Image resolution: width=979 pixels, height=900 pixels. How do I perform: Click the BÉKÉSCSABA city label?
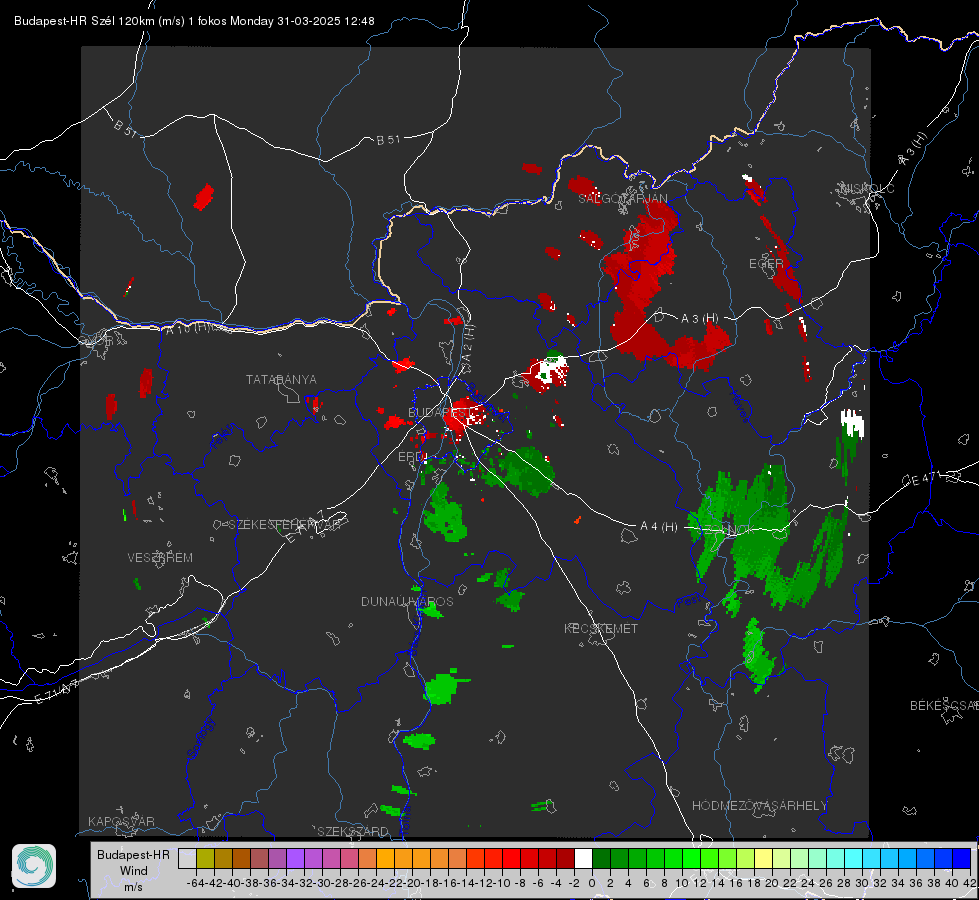pos(944,705)
